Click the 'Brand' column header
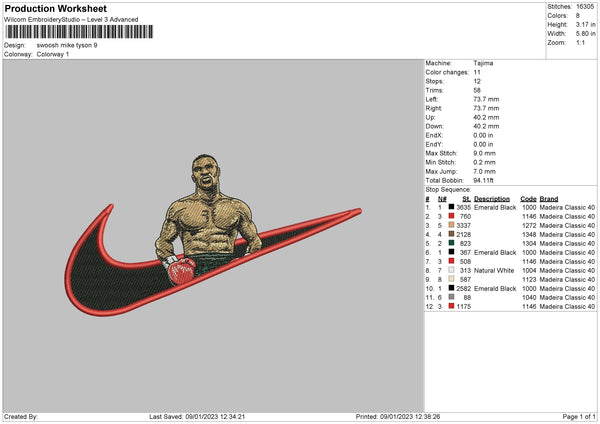Viewport: 600px width, 424px height. tap(549, 199)
